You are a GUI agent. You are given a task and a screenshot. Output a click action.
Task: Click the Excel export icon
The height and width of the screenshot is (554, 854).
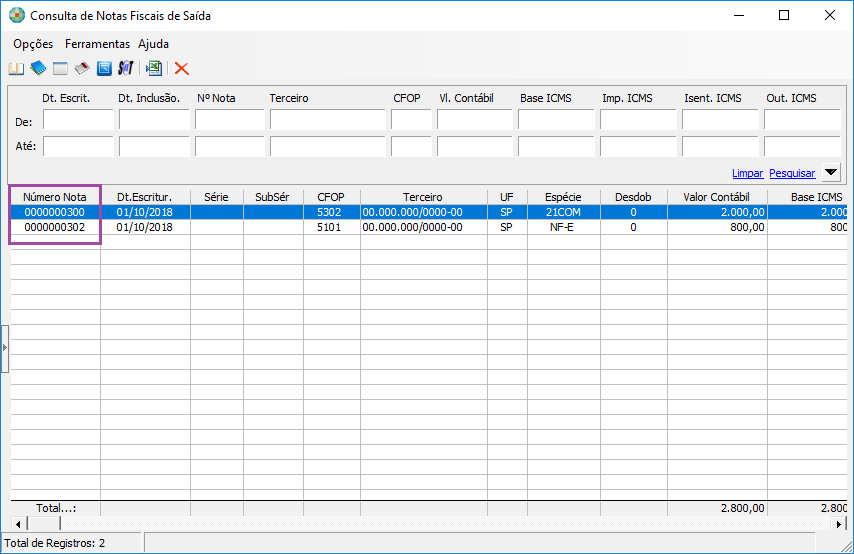click(x=154, y=69)
